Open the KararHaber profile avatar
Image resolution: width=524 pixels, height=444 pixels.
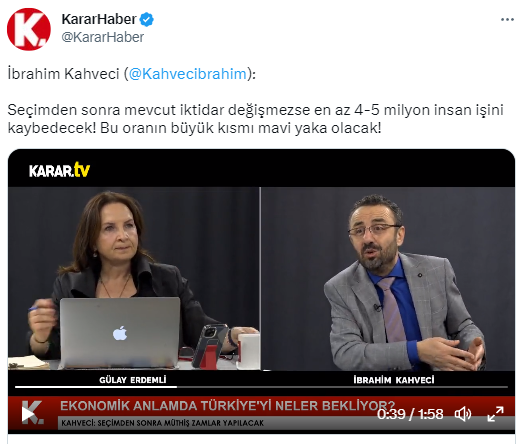29,29
